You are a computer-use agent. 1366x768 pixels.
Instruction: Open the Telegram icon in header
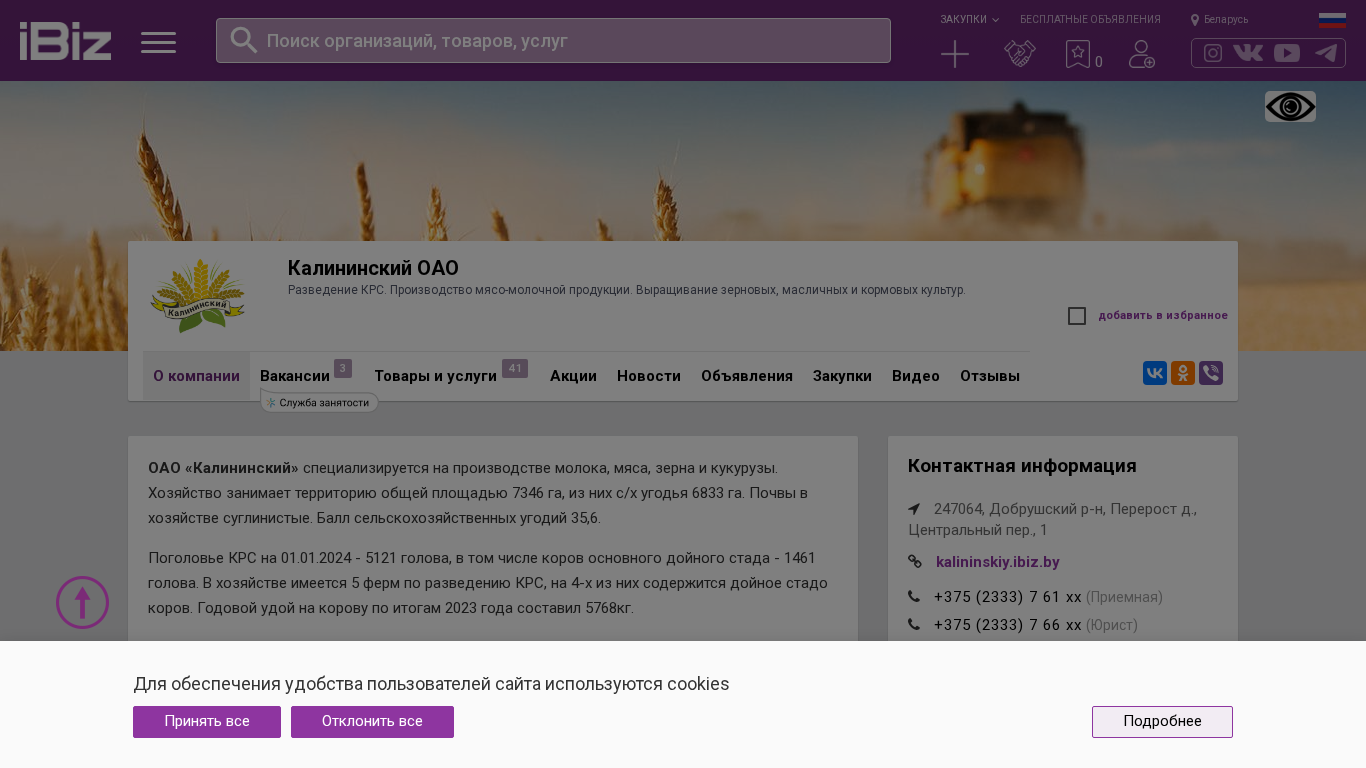point(1326,53)
